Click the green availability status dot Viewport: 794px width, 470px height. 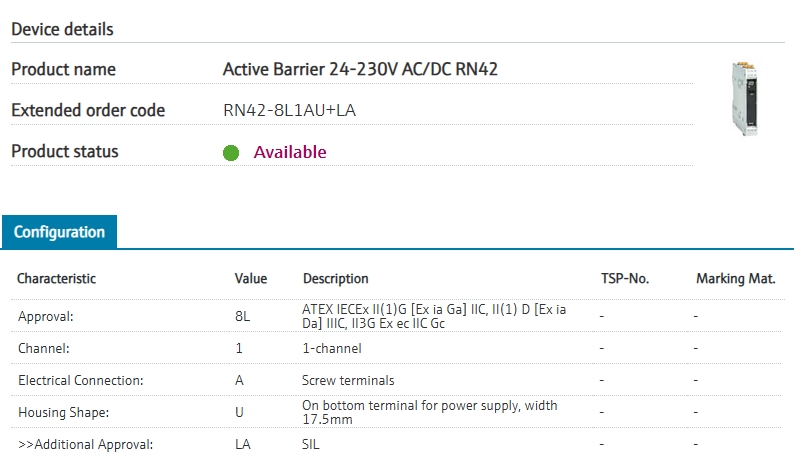click(x=231, y=153)
